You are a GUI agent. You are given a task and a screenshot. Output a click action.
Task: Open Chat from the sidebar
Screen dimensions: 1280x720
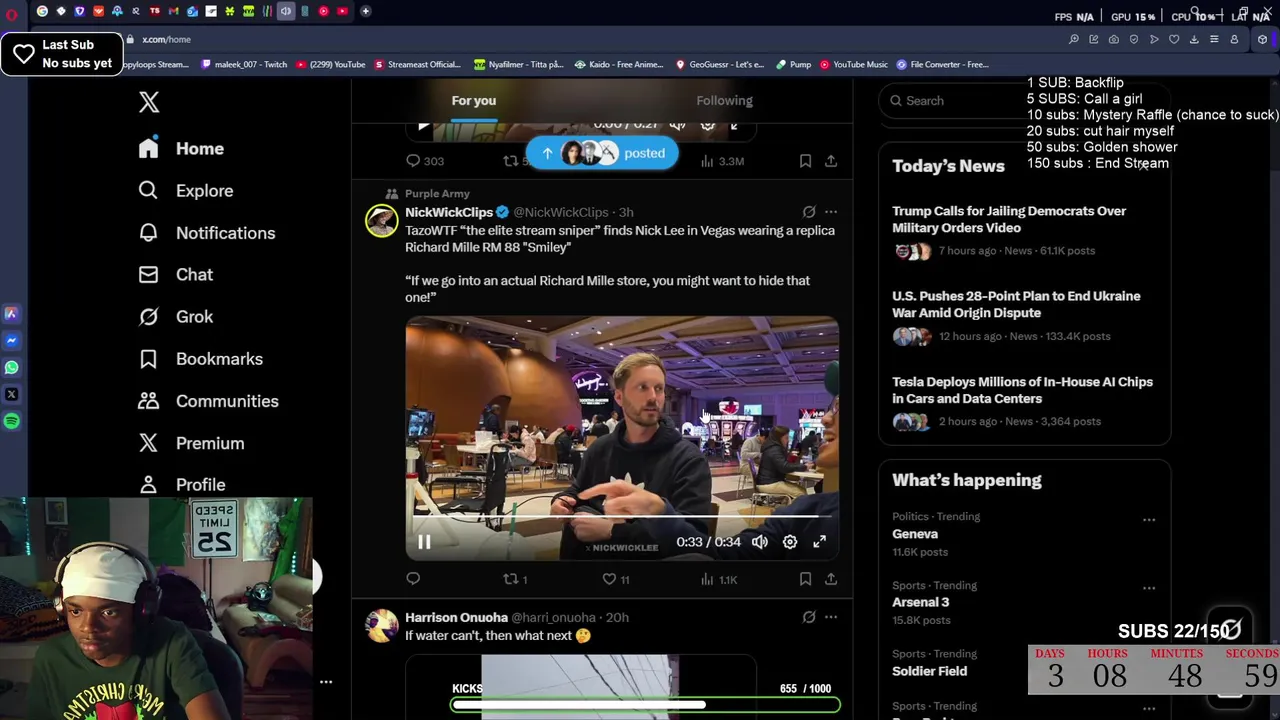coord(176,275)
